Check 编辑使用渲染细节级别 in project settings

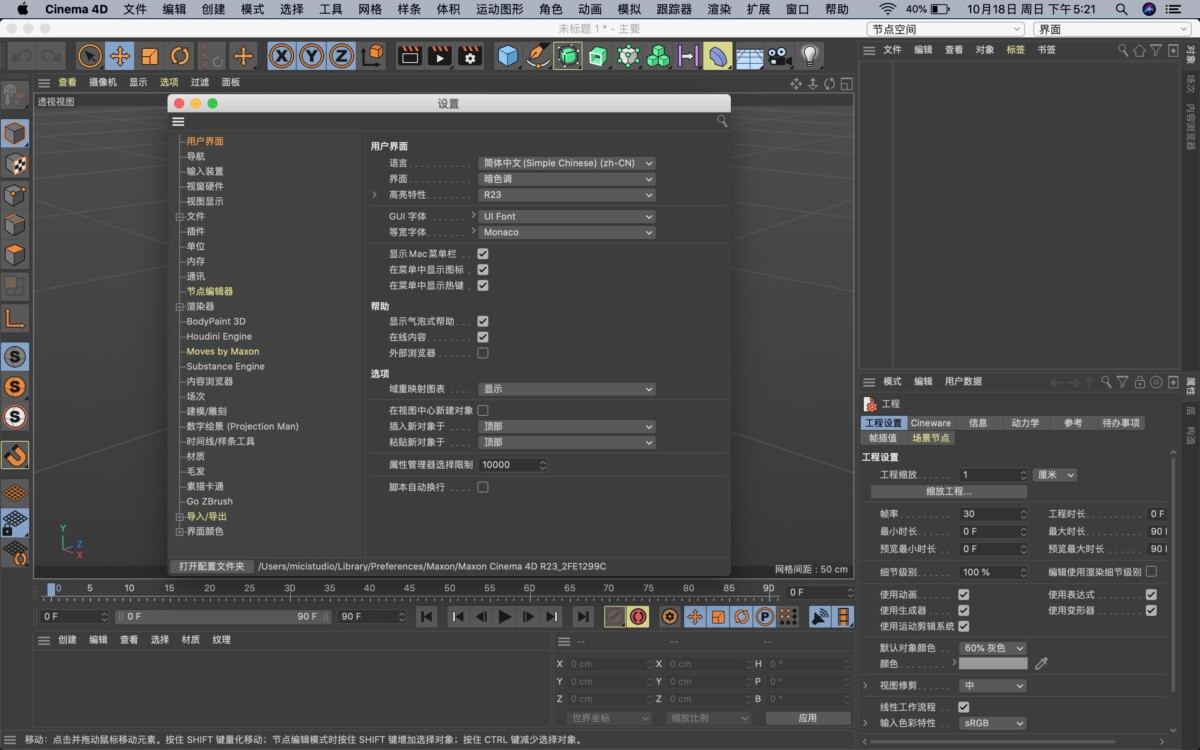click(1152, 571)
